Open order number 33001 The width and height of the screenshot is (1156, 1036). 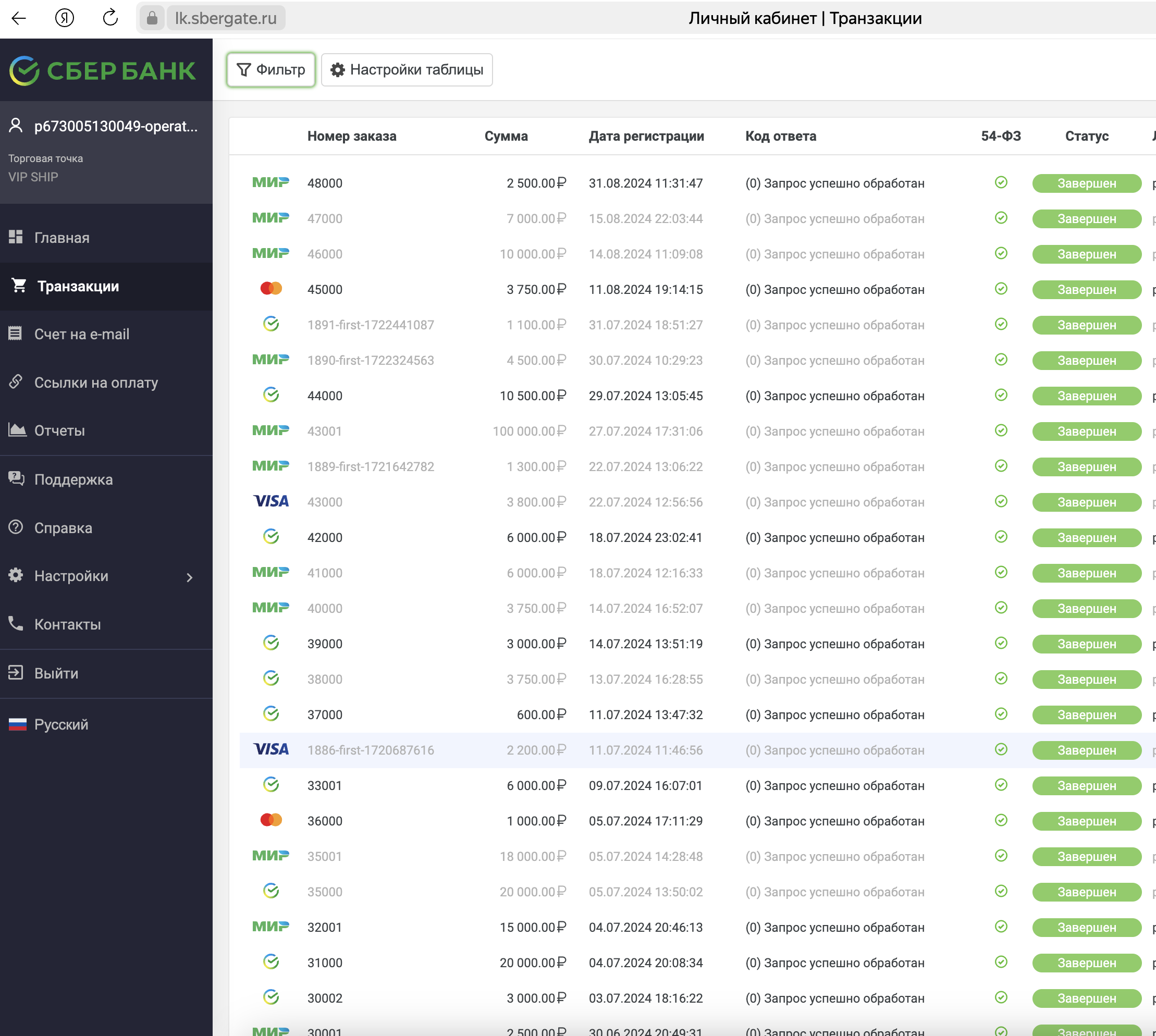coord(324,785)
